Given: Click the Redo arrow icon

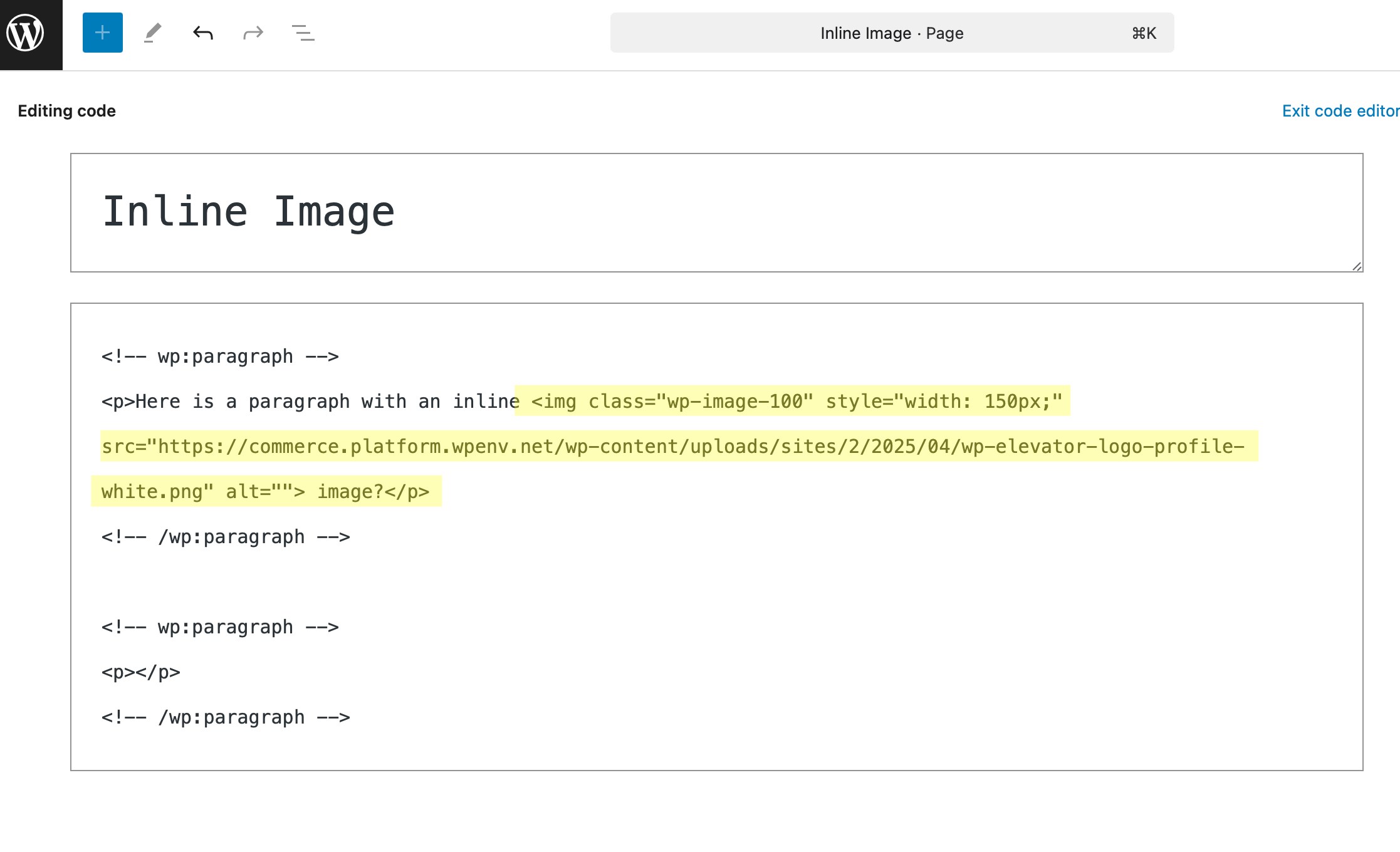Looking at the screenshot, I should 253,33.
